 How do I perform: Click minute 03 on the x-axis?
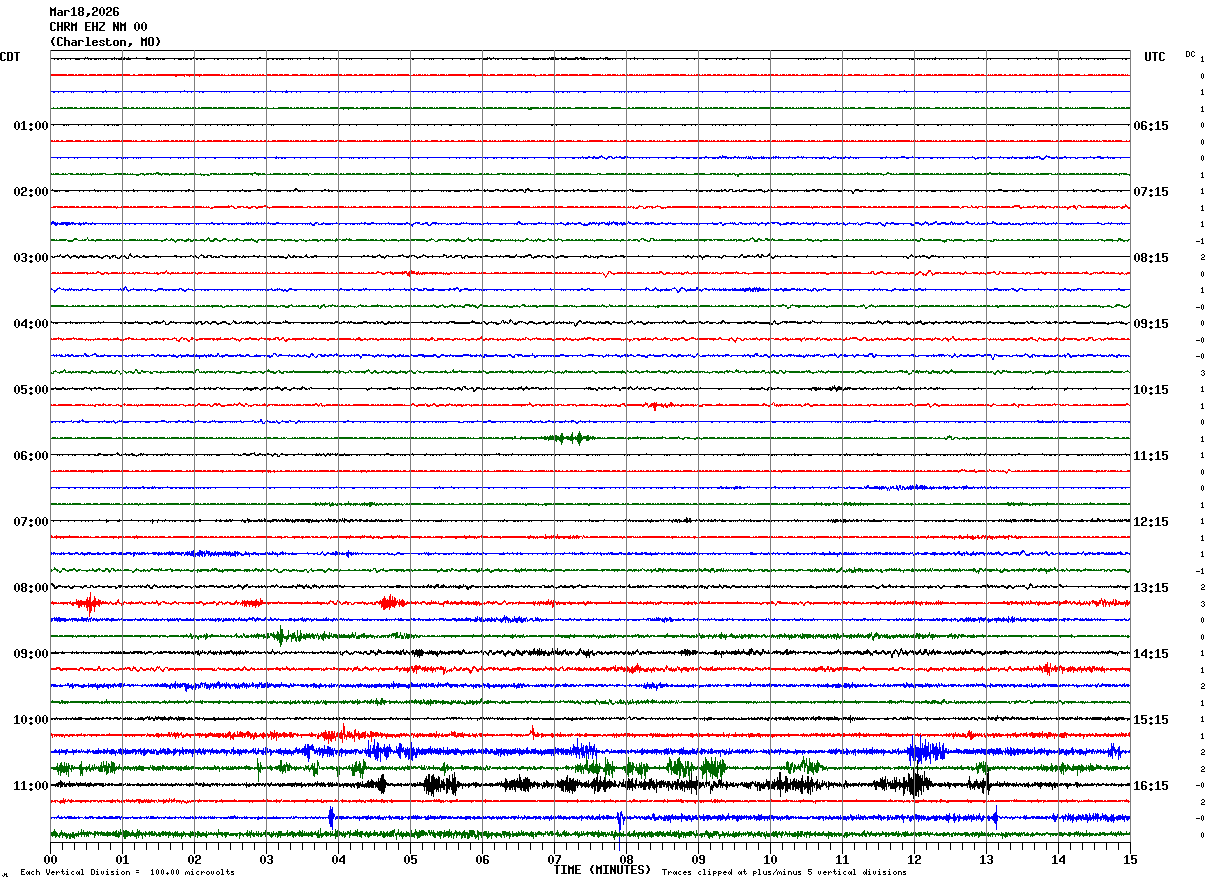tap(266, 859)
